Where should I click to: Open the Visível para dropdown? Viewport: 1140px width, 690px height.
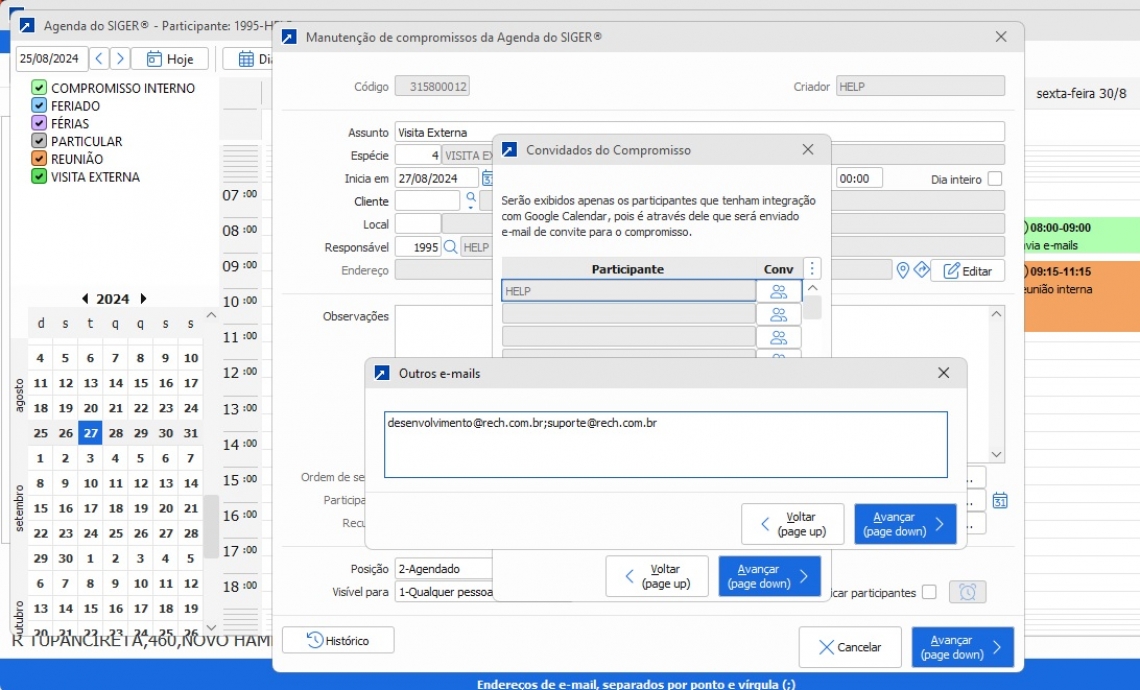coord(443,592)
